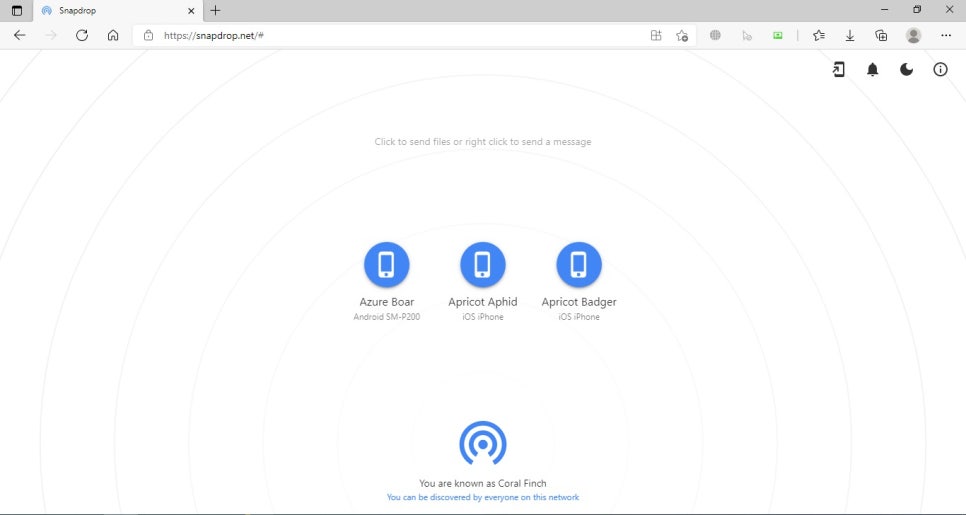The height and width of the screenshot is (515, 966).
Task: Open the browser Downloads panel
Action: click(850, 35)
